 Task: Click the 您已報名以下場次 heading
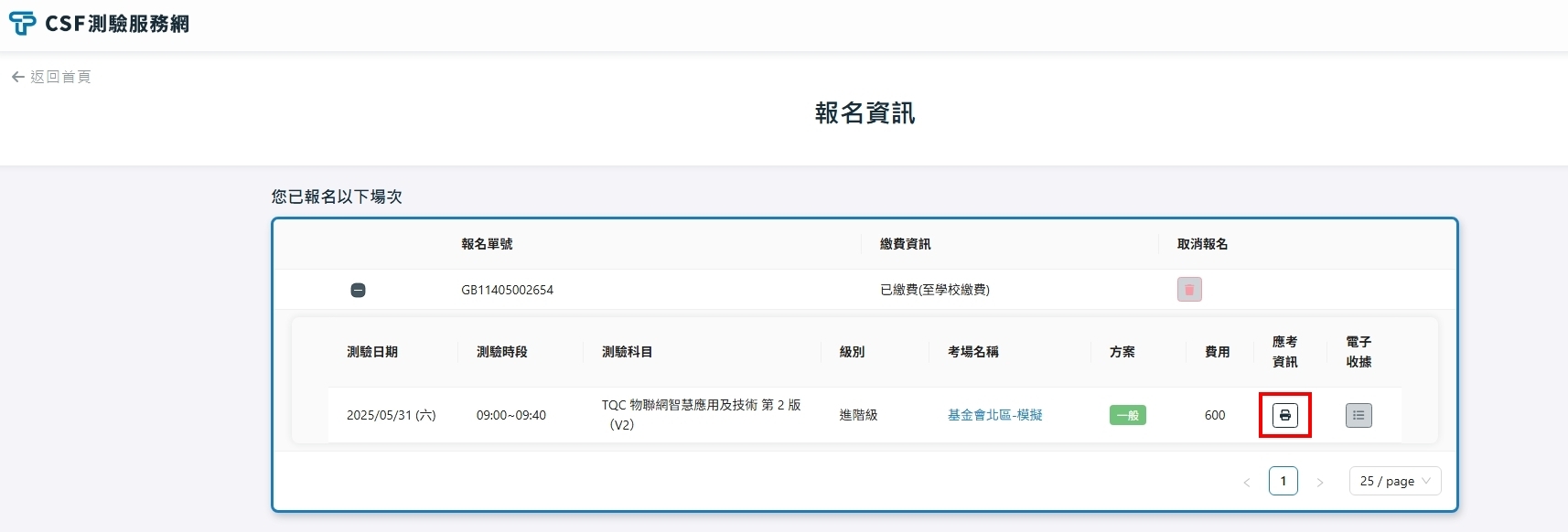pos(337,197)
